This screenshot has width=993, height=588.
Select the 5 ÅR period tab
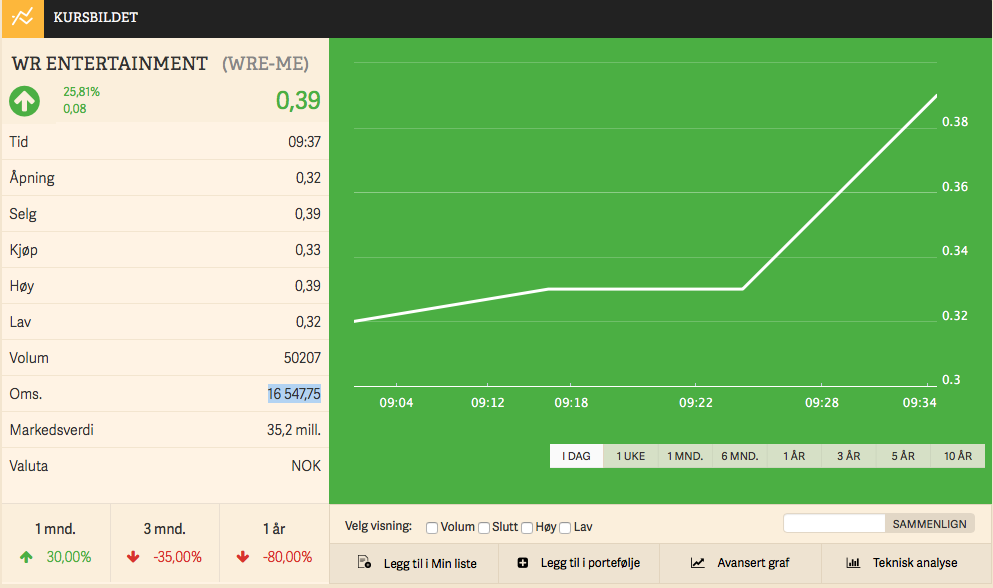click(x=903, y=456)
